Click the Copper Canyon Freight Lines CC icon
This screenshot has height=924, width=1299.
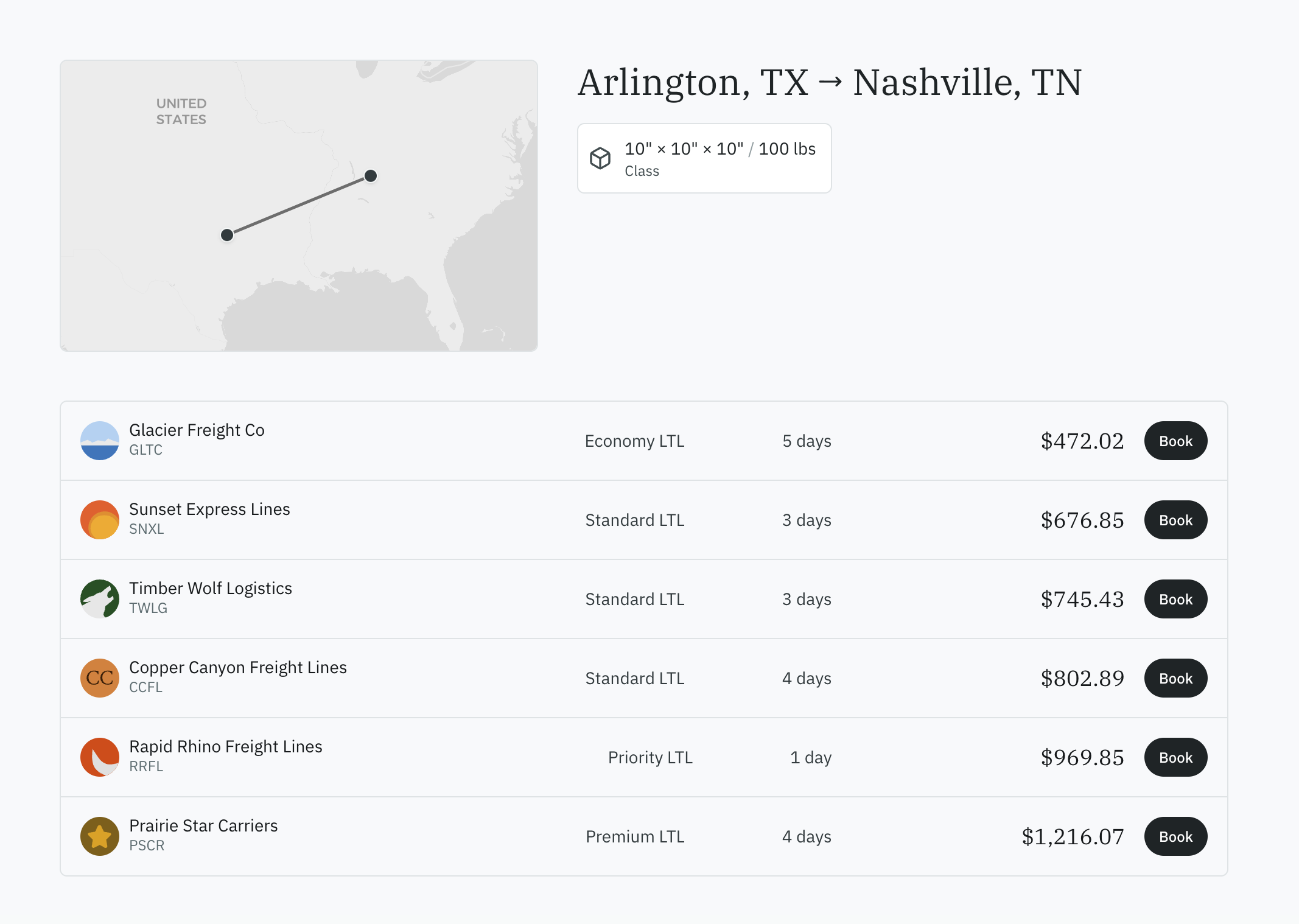[100, 677]
